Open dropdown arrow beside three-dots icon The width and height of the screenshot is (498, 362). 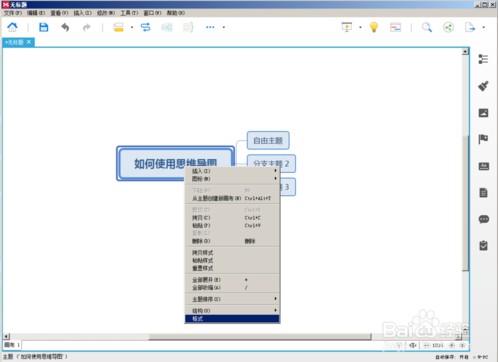[x=224, y=27]
